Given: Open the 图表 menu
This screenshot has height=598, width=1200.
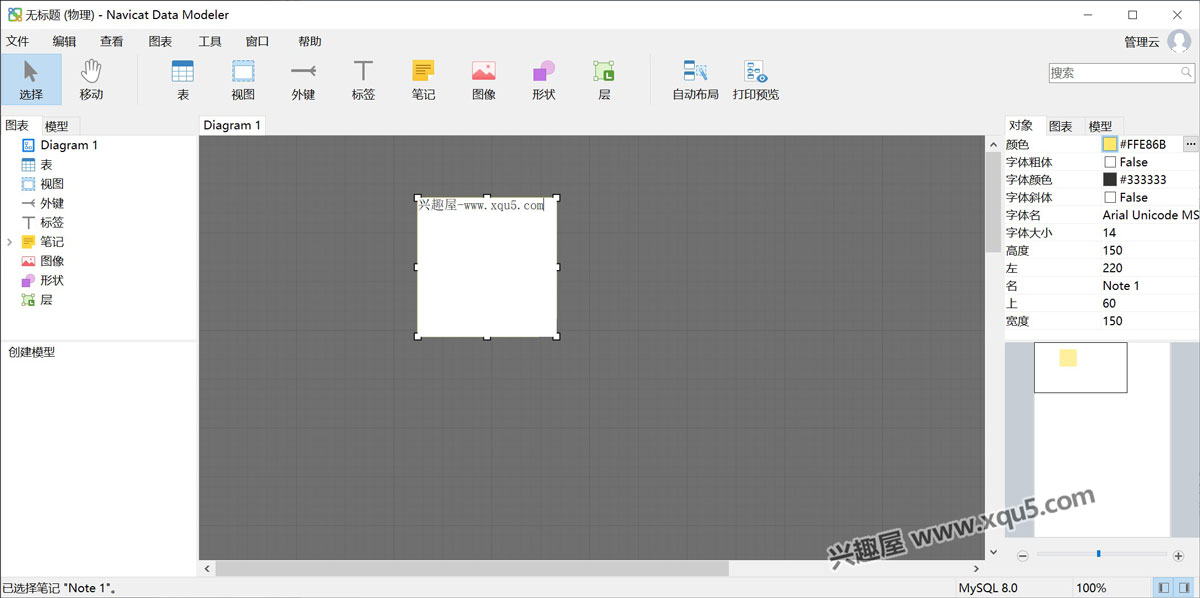Looking at the screenshot, I should (160, 41).
